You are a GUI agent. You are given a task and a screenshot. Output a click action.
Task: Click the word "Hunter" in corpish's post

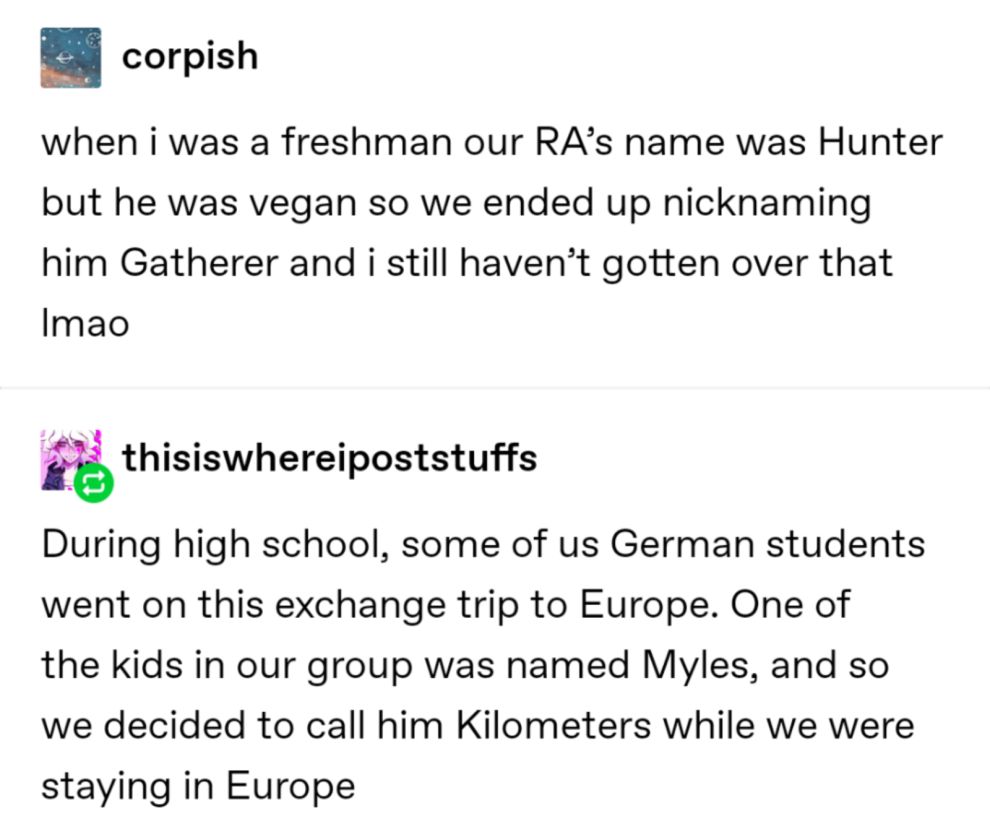(x=880, y=143)
